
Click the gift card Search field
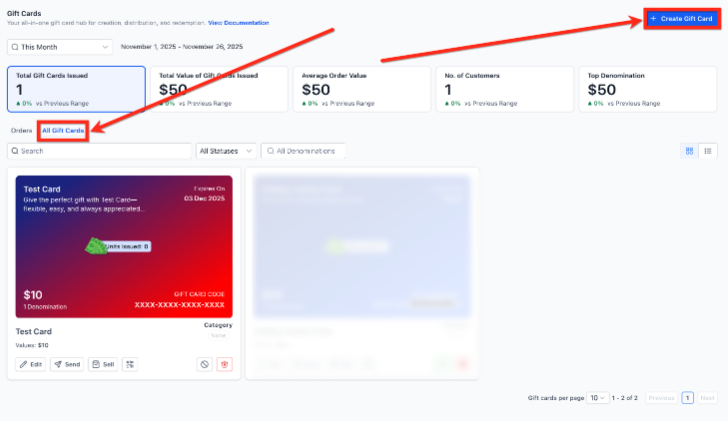click(99, 151)
